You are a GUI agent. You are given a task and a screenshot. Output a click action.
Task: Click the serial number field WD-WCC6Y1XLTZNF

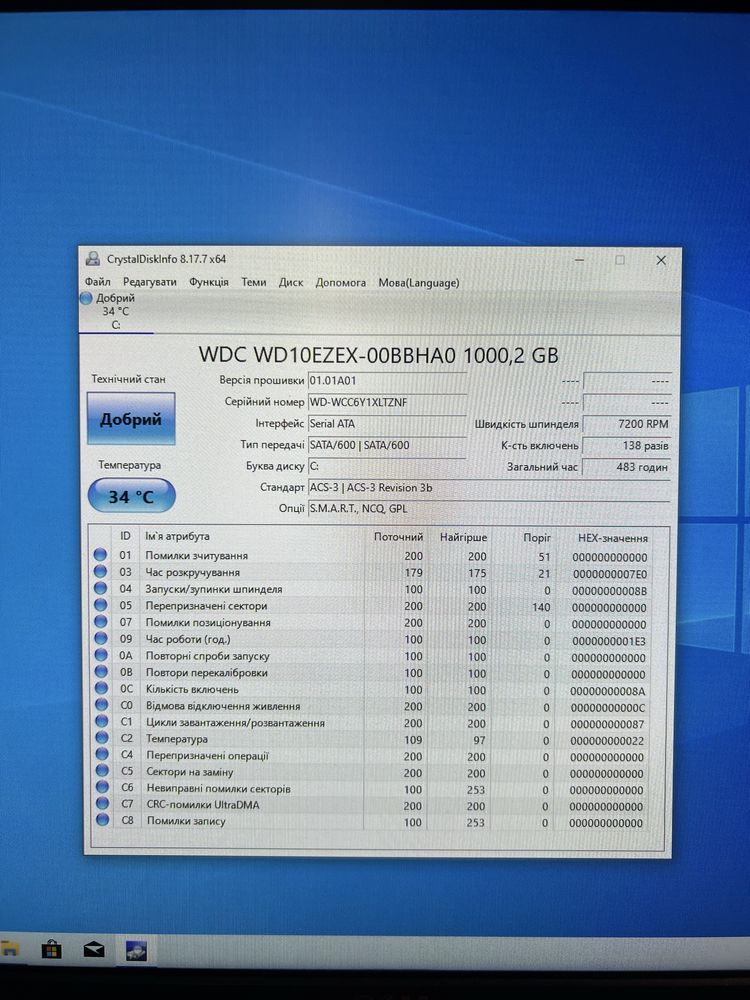pyautogui.click(x=386, y=402)
